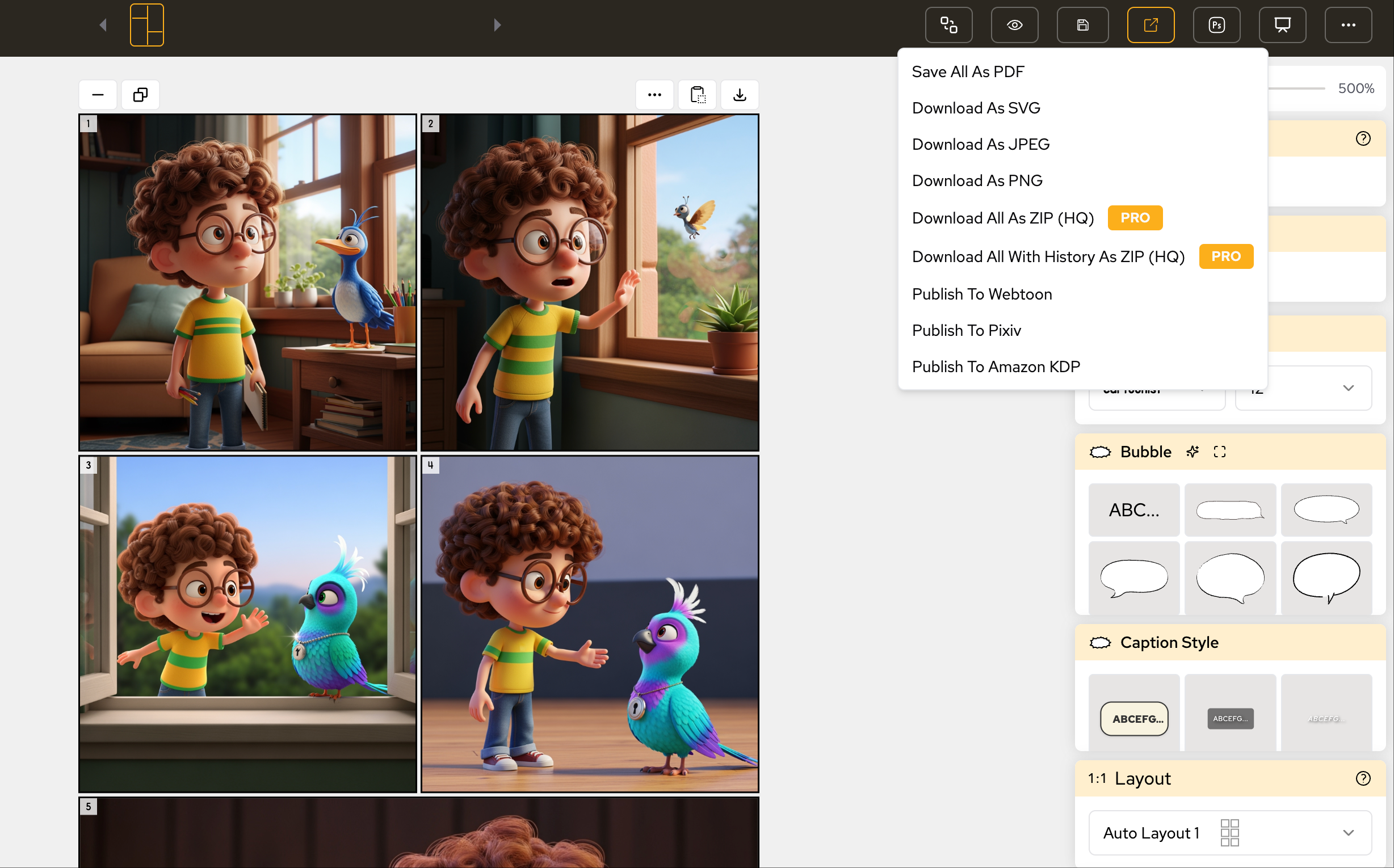
Task: Click the copy-to-clipboard icon above canvas
Action: [x=698, y=95]
